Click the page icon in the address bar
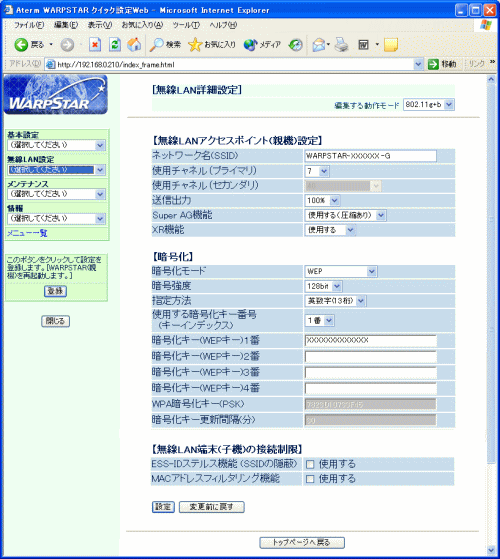 pos(51,65)
